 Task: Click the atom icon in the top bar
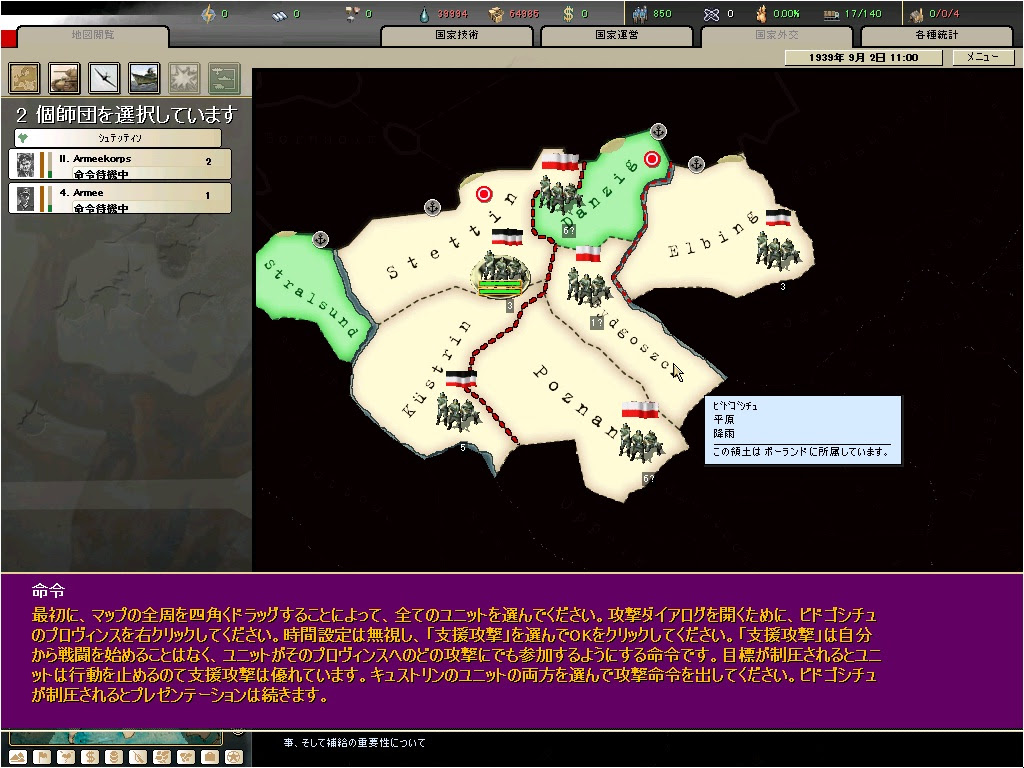711,14
